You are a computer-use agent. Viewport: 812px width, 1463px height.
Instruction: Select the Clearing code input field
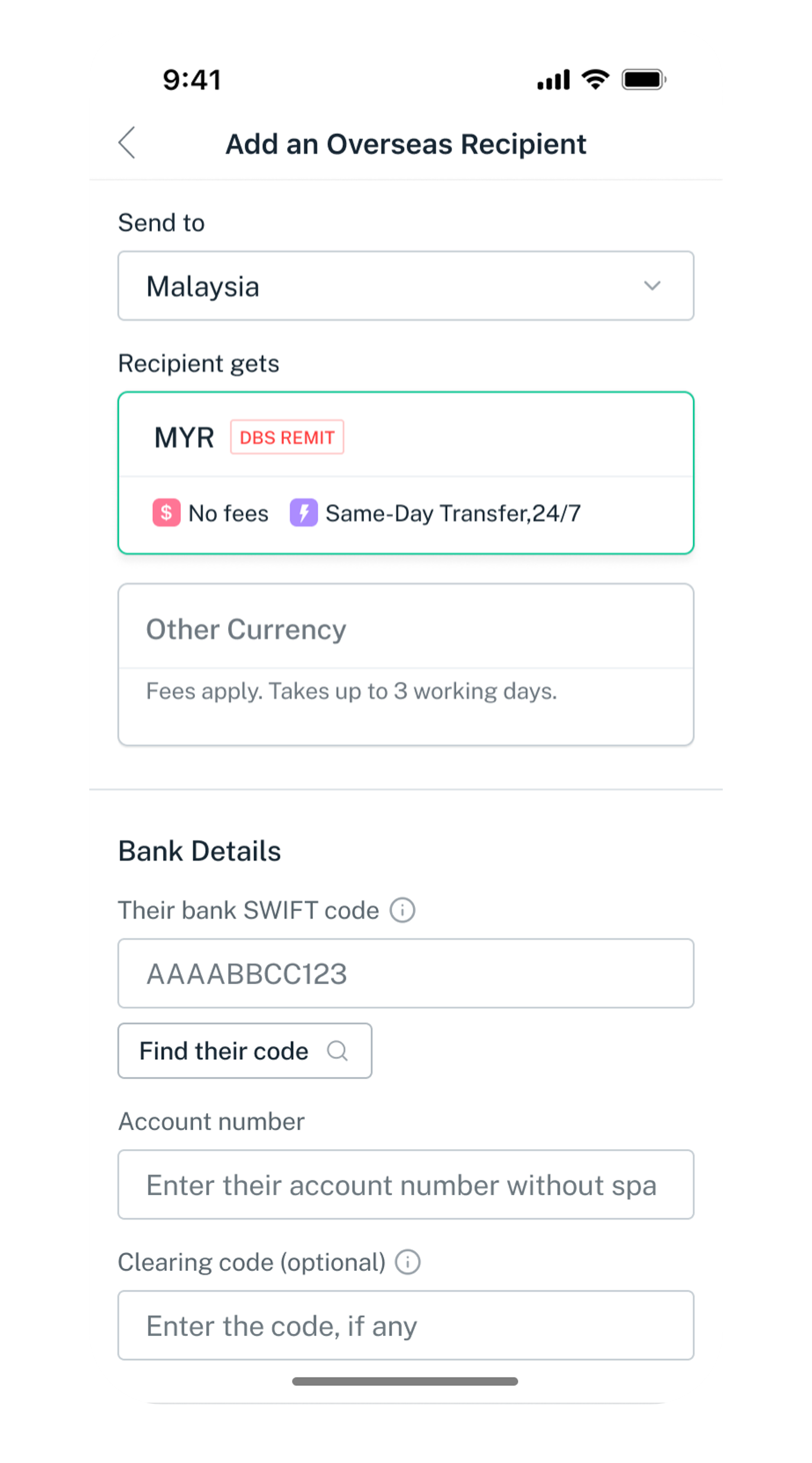coord(405,1325)
